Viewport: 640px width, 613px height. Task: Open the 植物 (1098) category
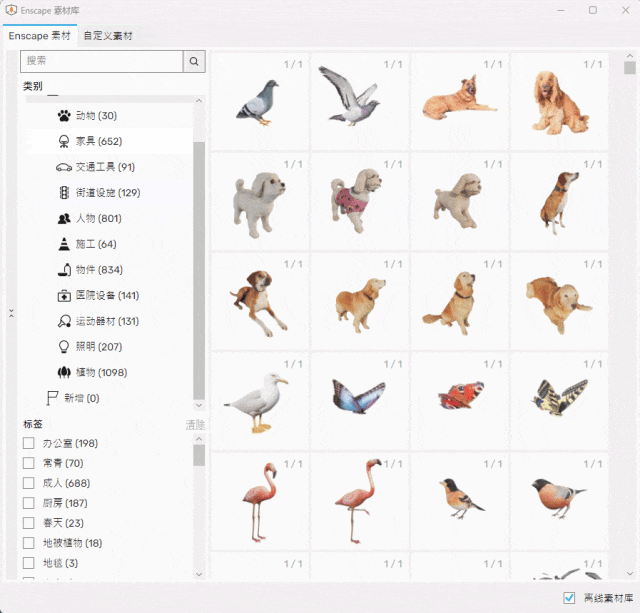point(110,372)
